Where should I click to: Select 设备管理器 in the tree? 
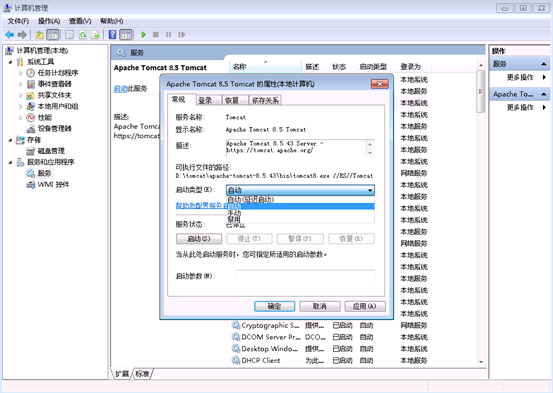(x=54, y=128)
